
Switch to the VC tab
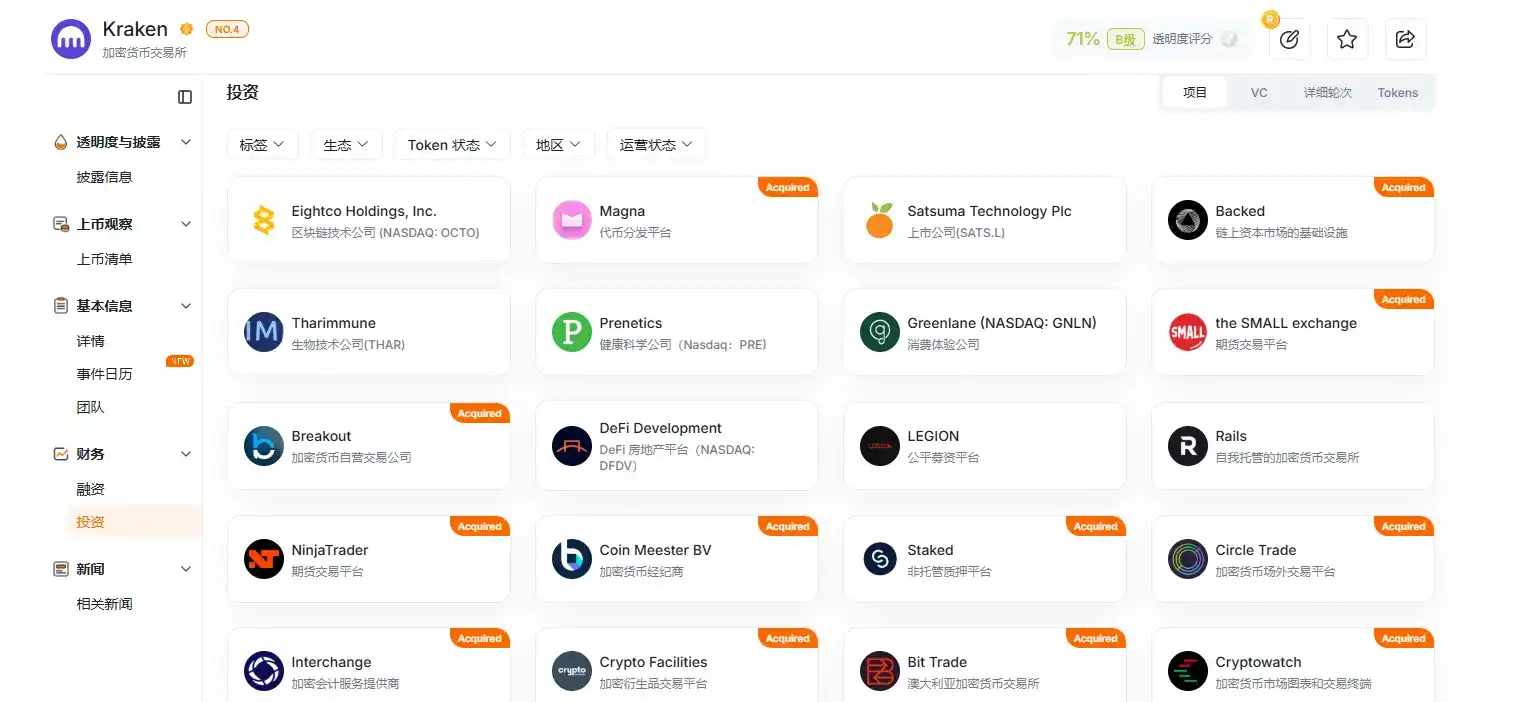(x=1259, y=93)
